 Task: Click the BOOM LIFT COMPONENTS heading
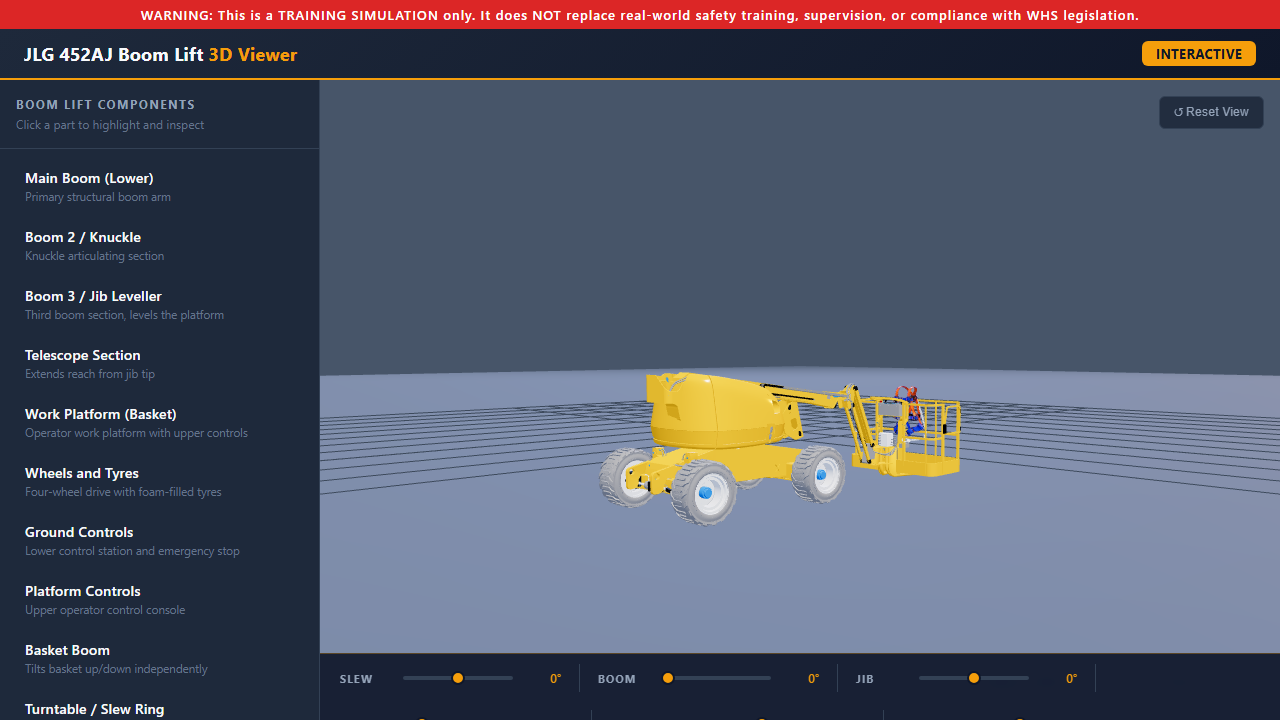[x=106, y=104]
